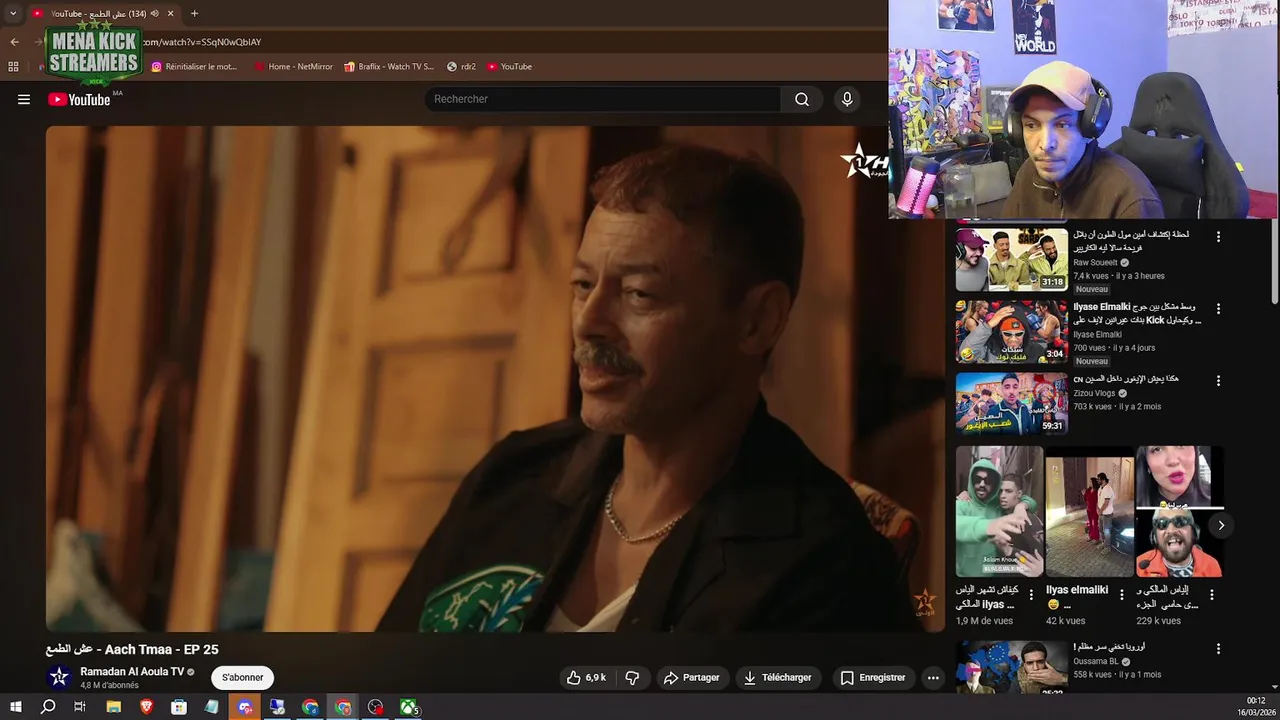Open options for Ilyase Elmalki 3:04 video
1280x720 pixels.
tap(1218, 309)
